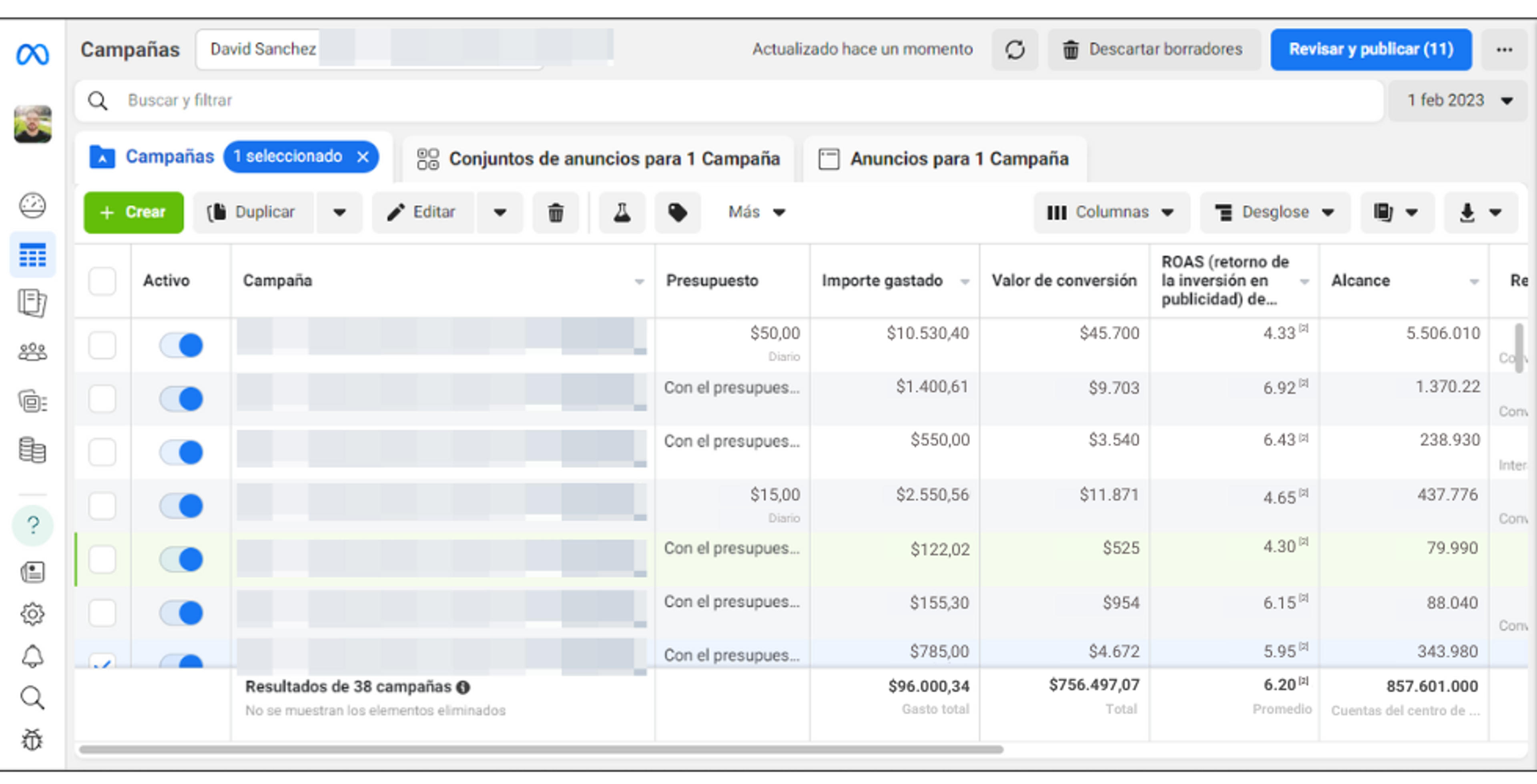Tick the select-all checkbox in header
The width and height of the screenshot is (1537, 784).
click(102, 281)
